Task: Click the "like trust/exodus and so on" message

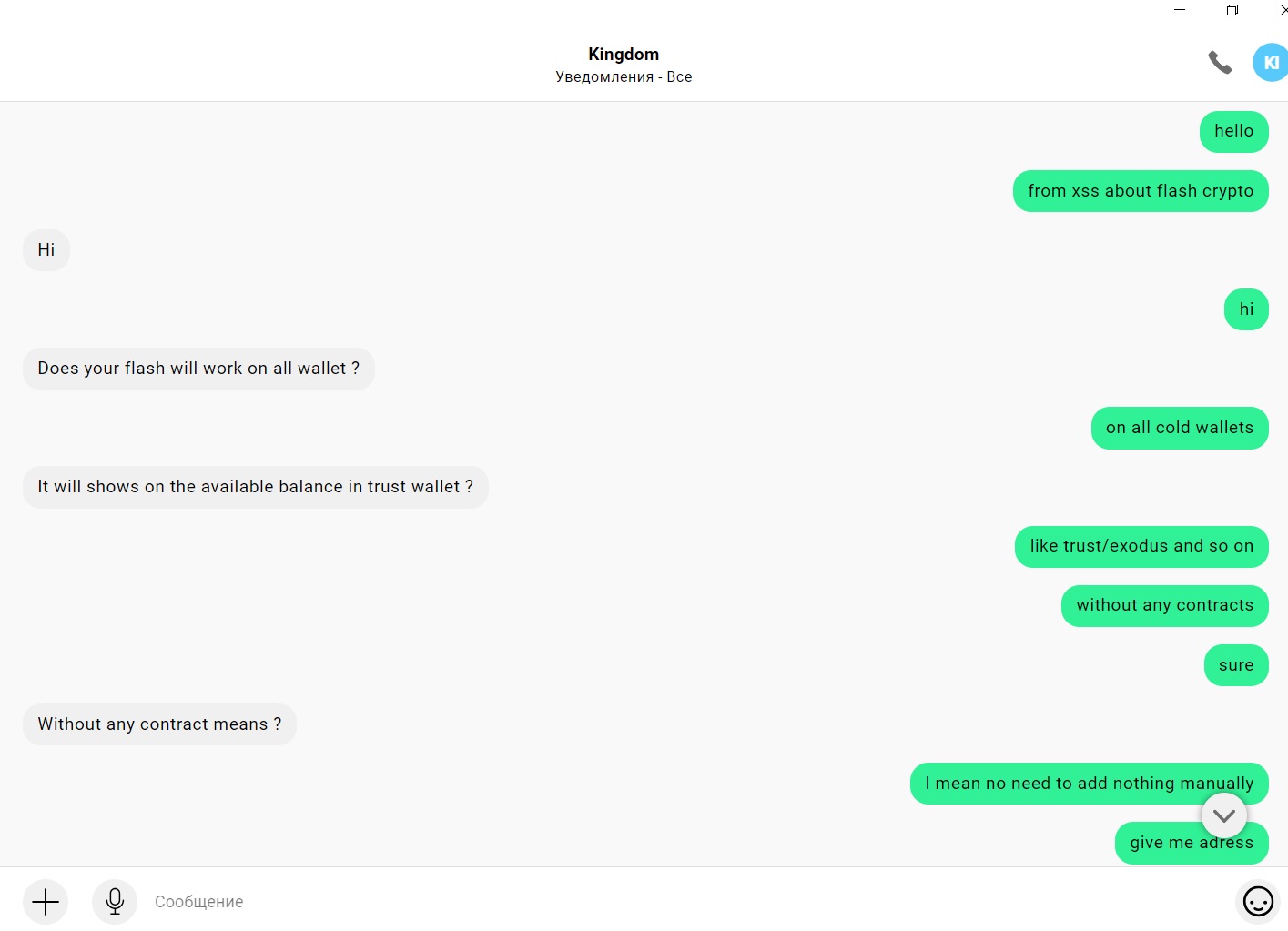Action: [1141, 546]
